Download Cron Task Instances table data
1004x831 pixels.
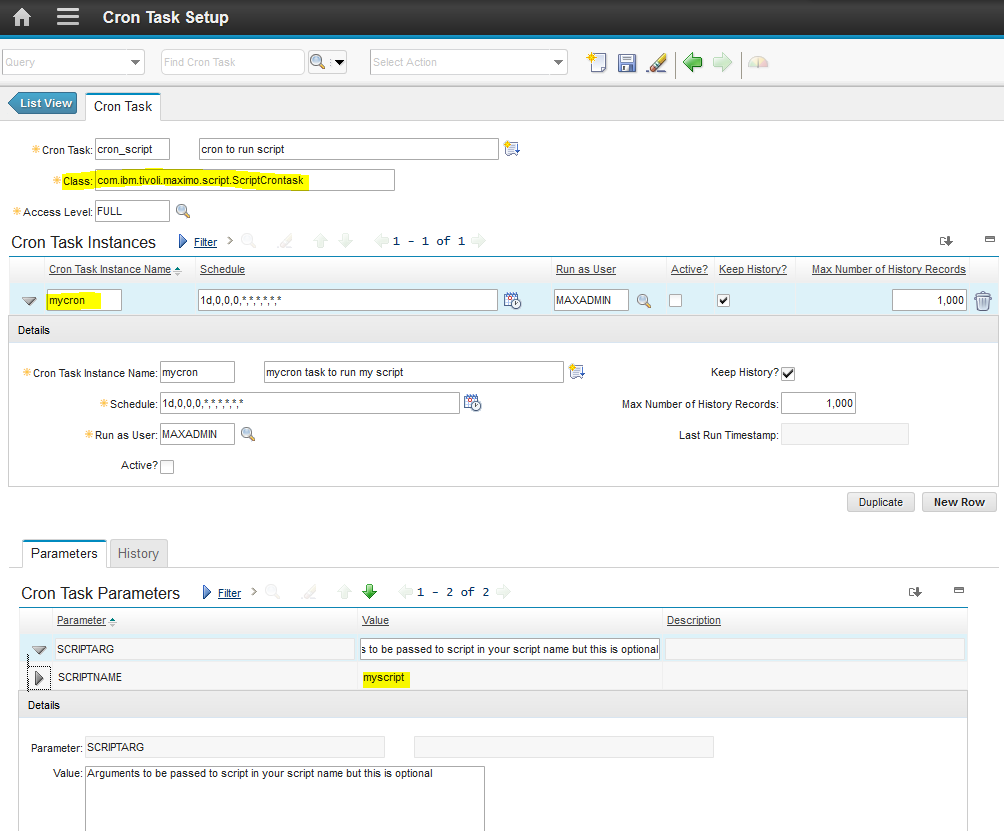[946, 241]
